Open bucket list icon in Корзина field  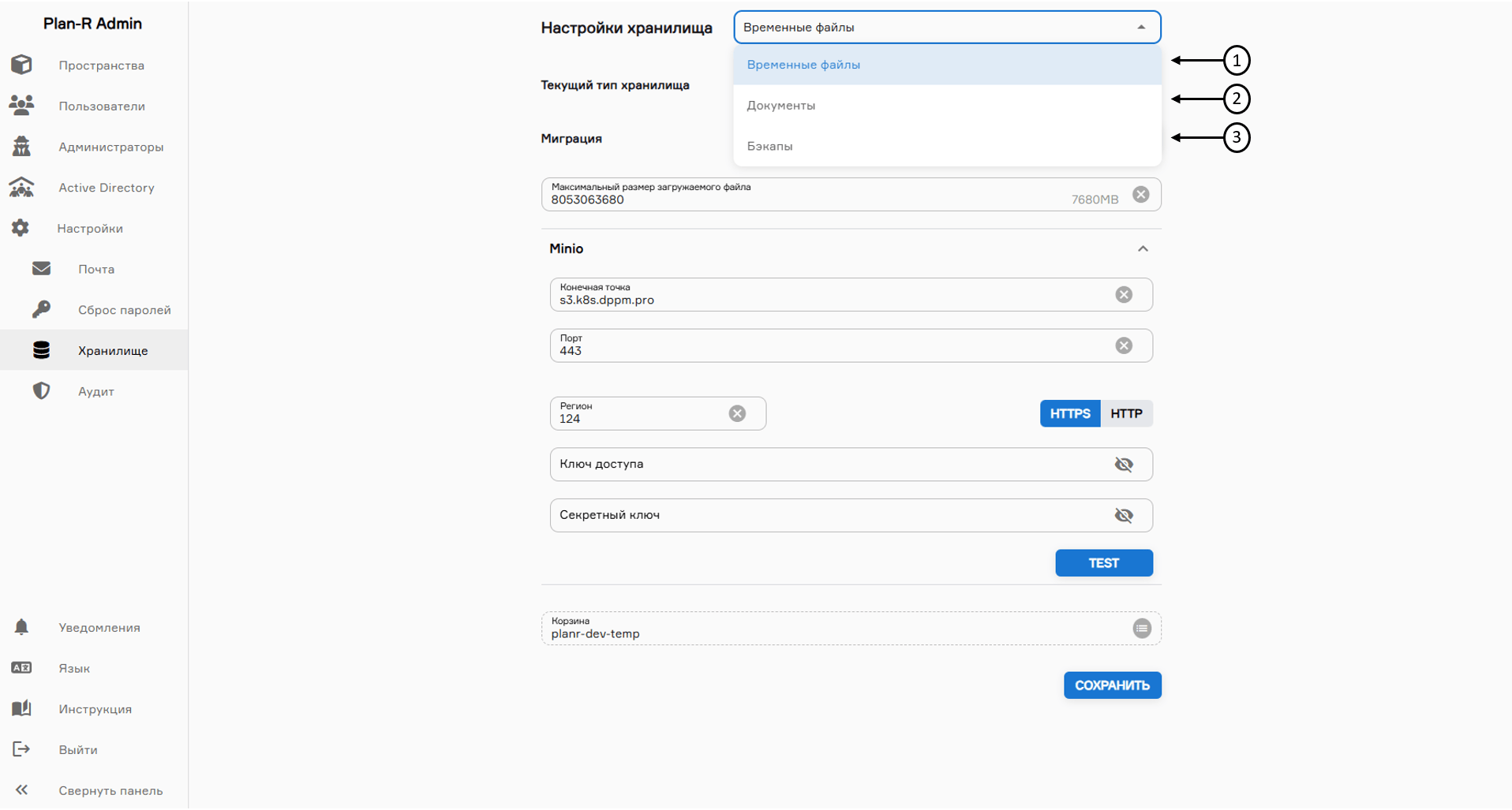[1141, 629]
